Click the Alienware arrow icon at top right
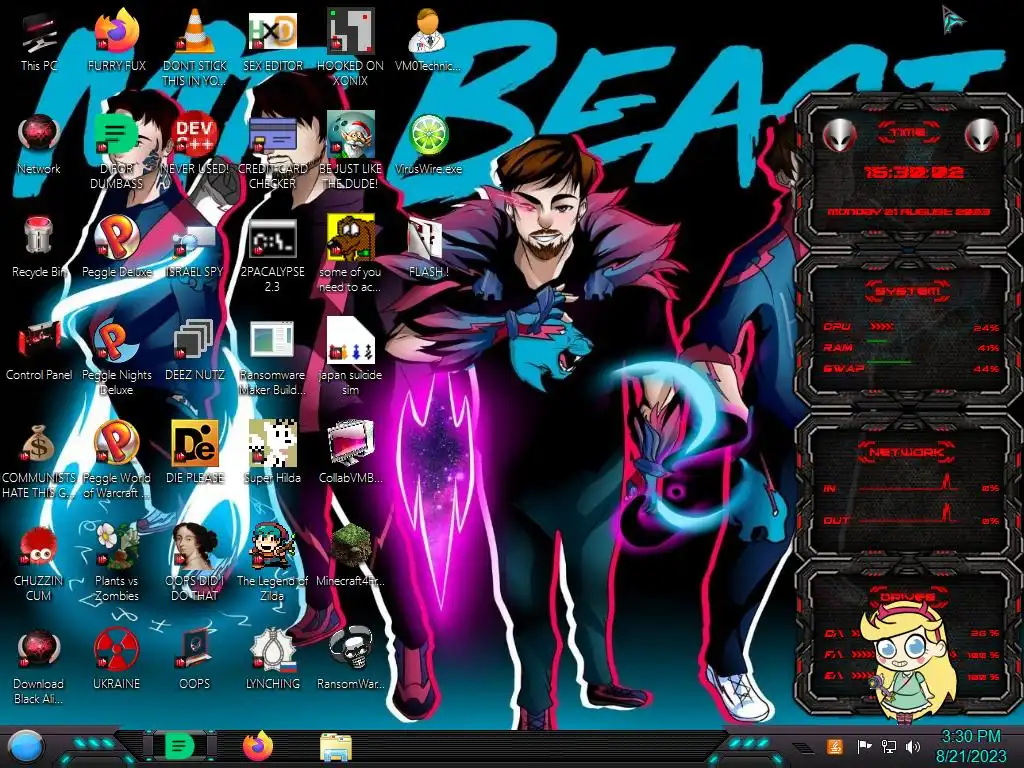 coord(953,19)
